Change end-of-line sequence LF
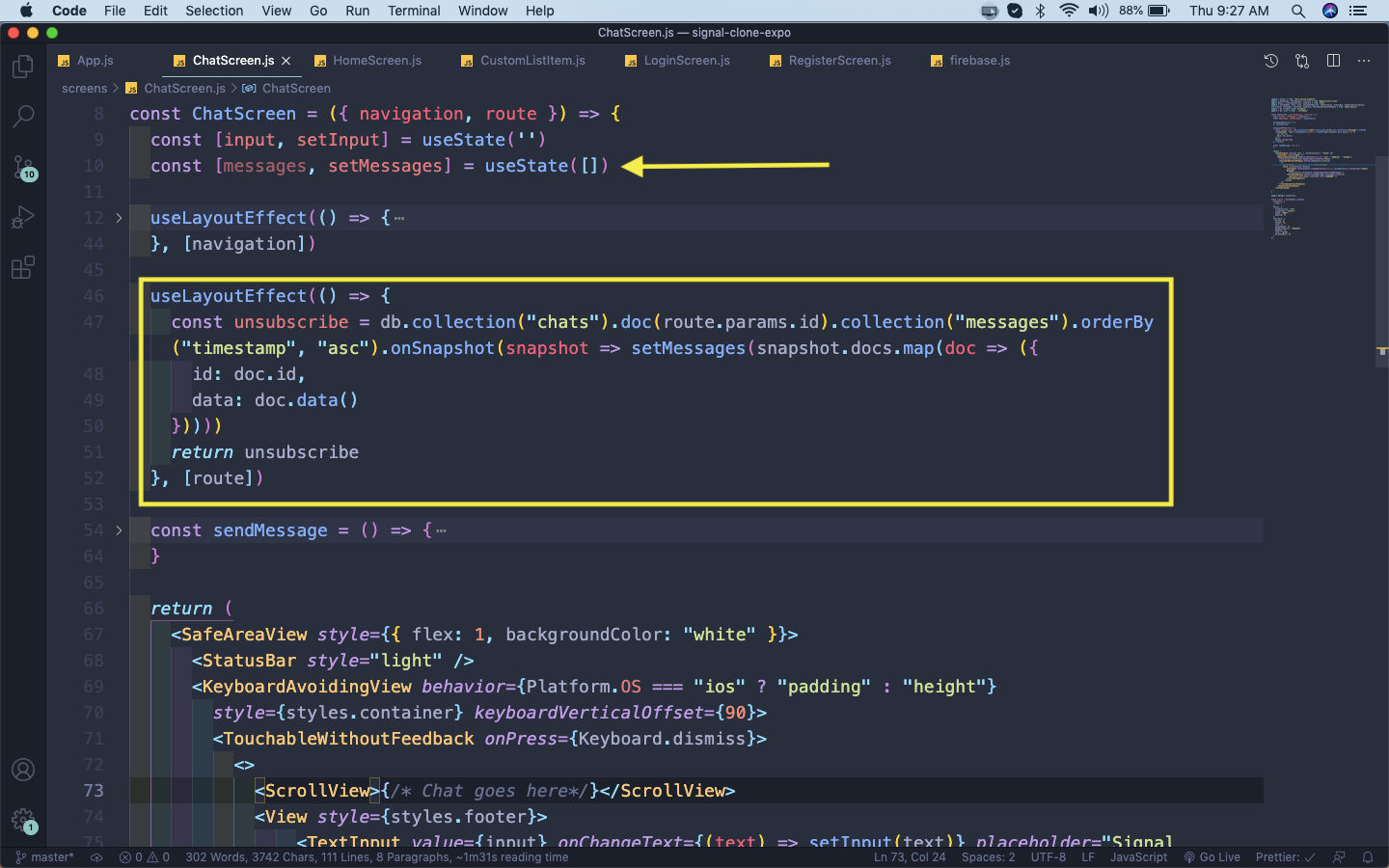This screenshot has height=868, width=1389. point(1088,857)
